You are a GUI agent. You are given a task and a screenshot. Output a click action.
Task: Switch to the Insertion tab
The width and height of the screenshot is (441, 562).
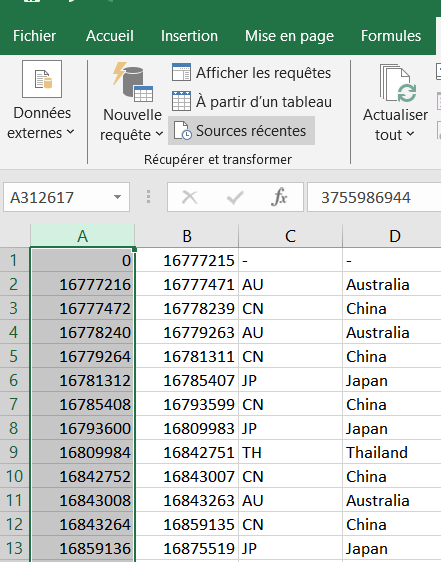pyautogui.click(x=189, y=36)
